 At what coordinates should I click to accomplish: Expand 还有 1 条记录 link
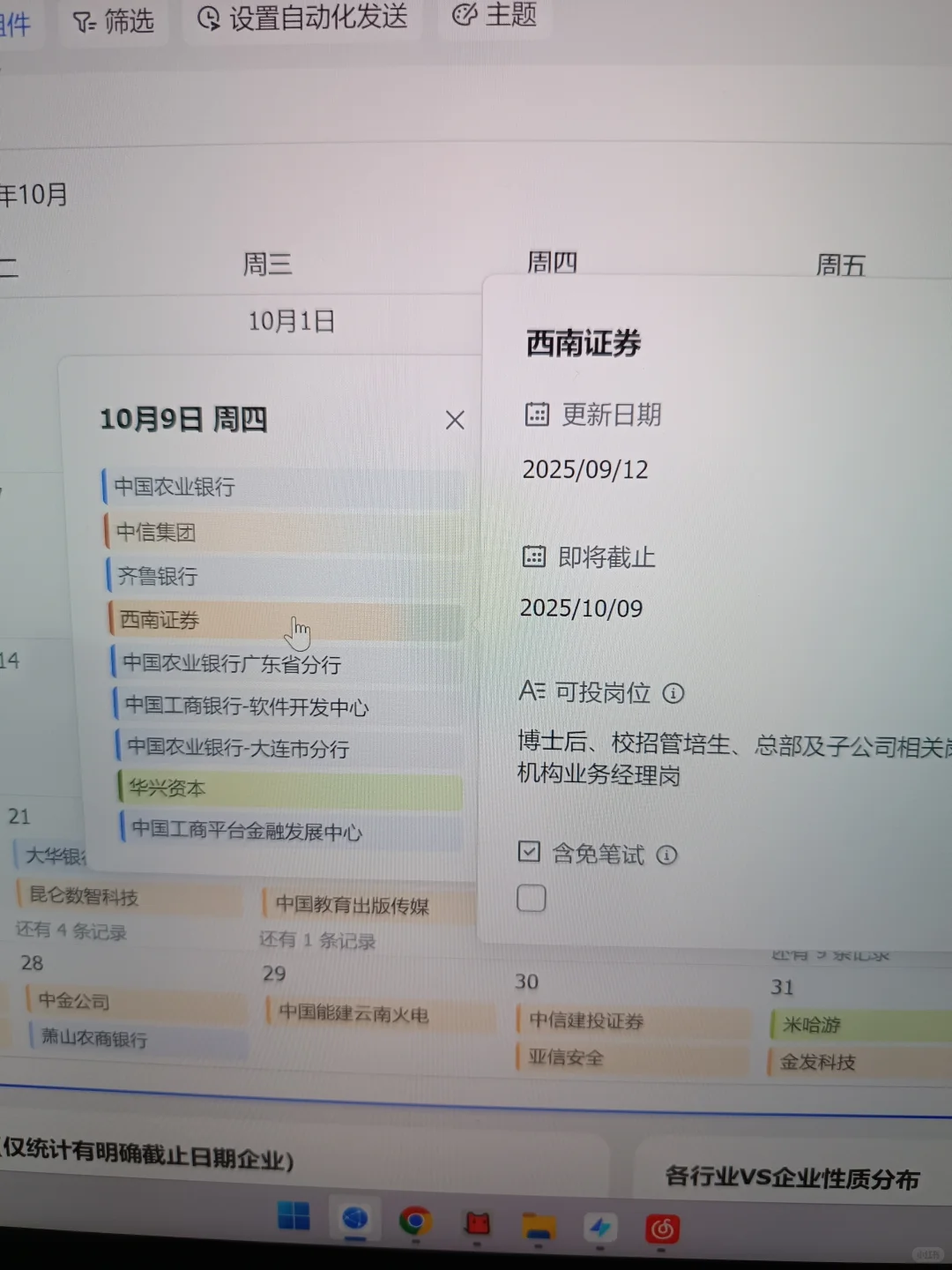pyautogui.click(x=317, y=940)
